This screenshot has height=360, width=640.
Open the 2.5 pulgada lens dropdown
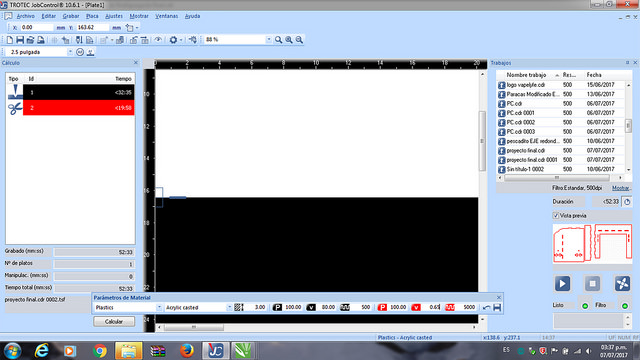(70, 52)
